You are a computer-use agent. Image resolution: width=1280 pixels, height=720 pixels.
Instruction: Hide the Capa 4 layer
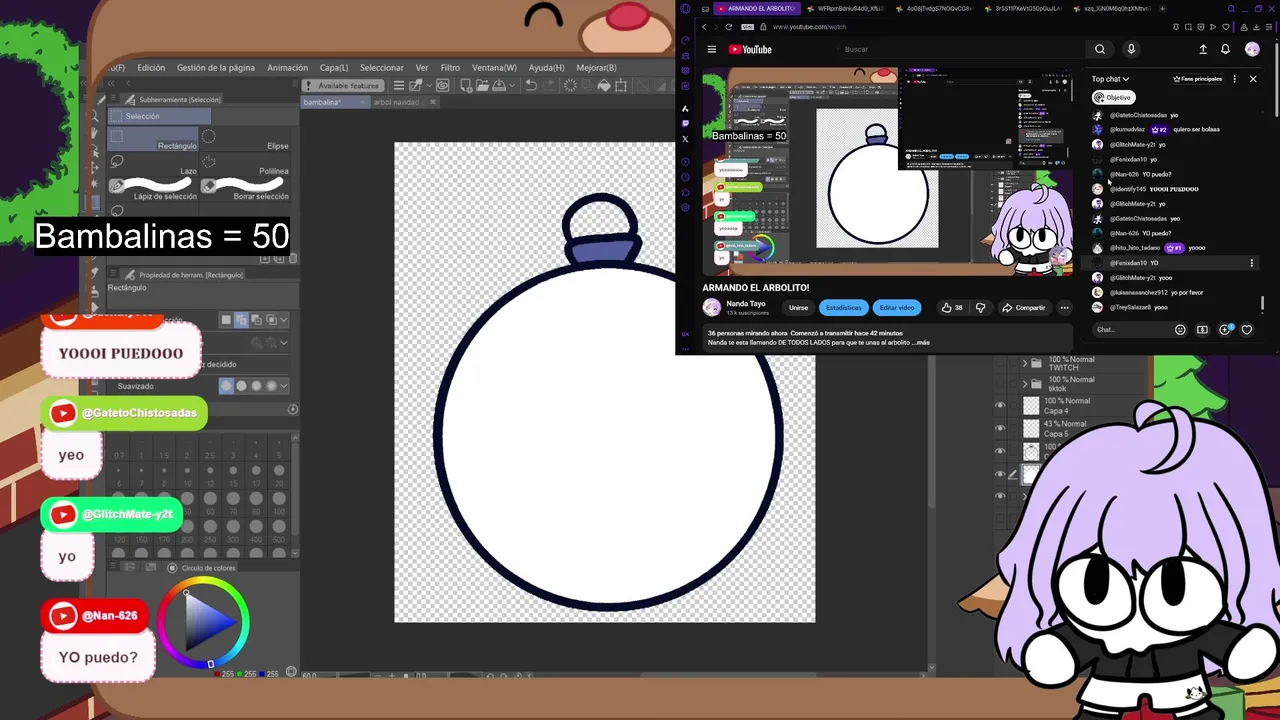tap(1000, 405)
